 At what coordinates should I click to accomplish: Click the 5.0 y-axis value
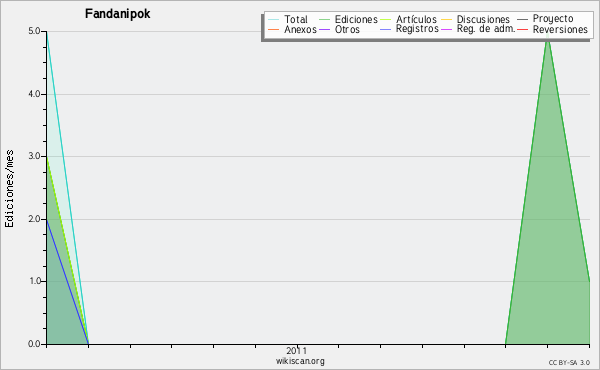[x=34, y=31]
